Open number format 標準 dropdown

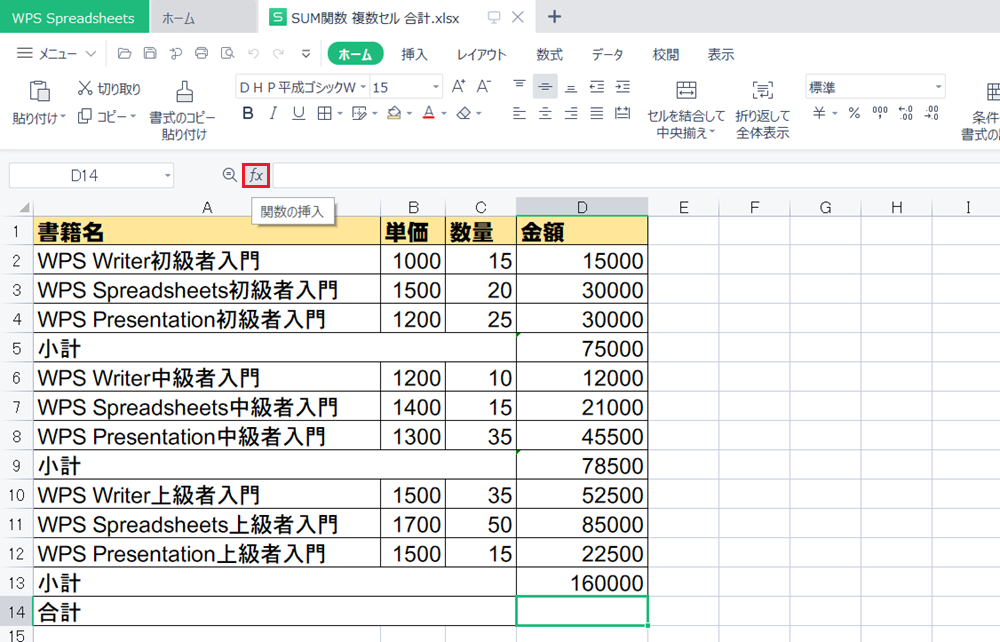(x=938, y=87)
